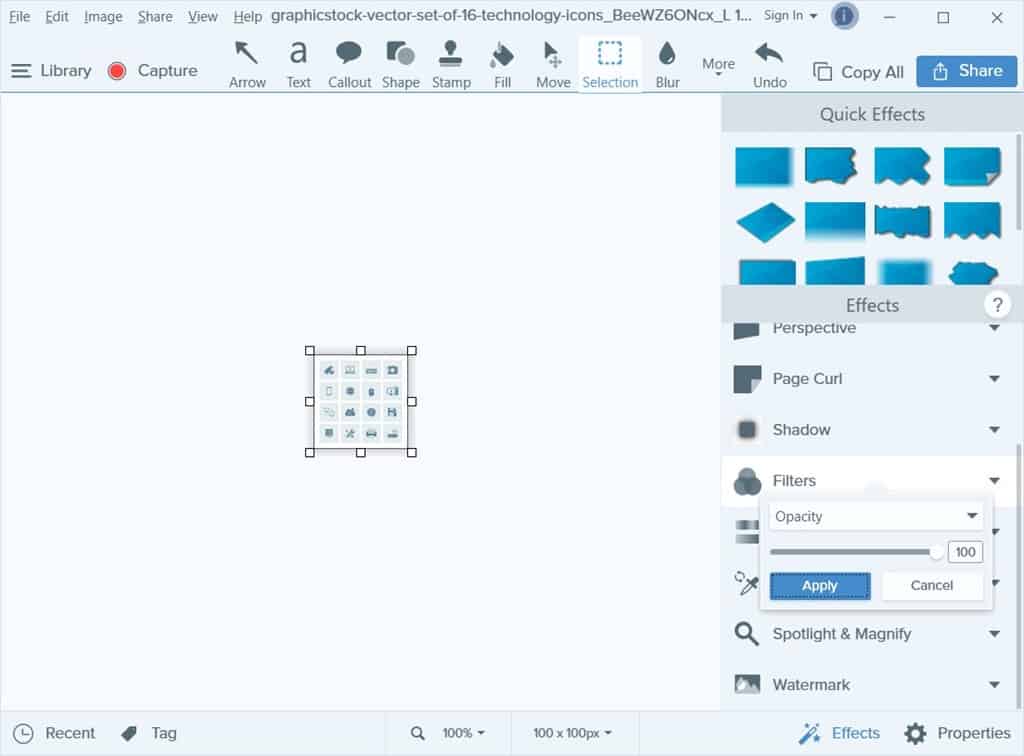Select the Stamp tool

tap(451, 64)
